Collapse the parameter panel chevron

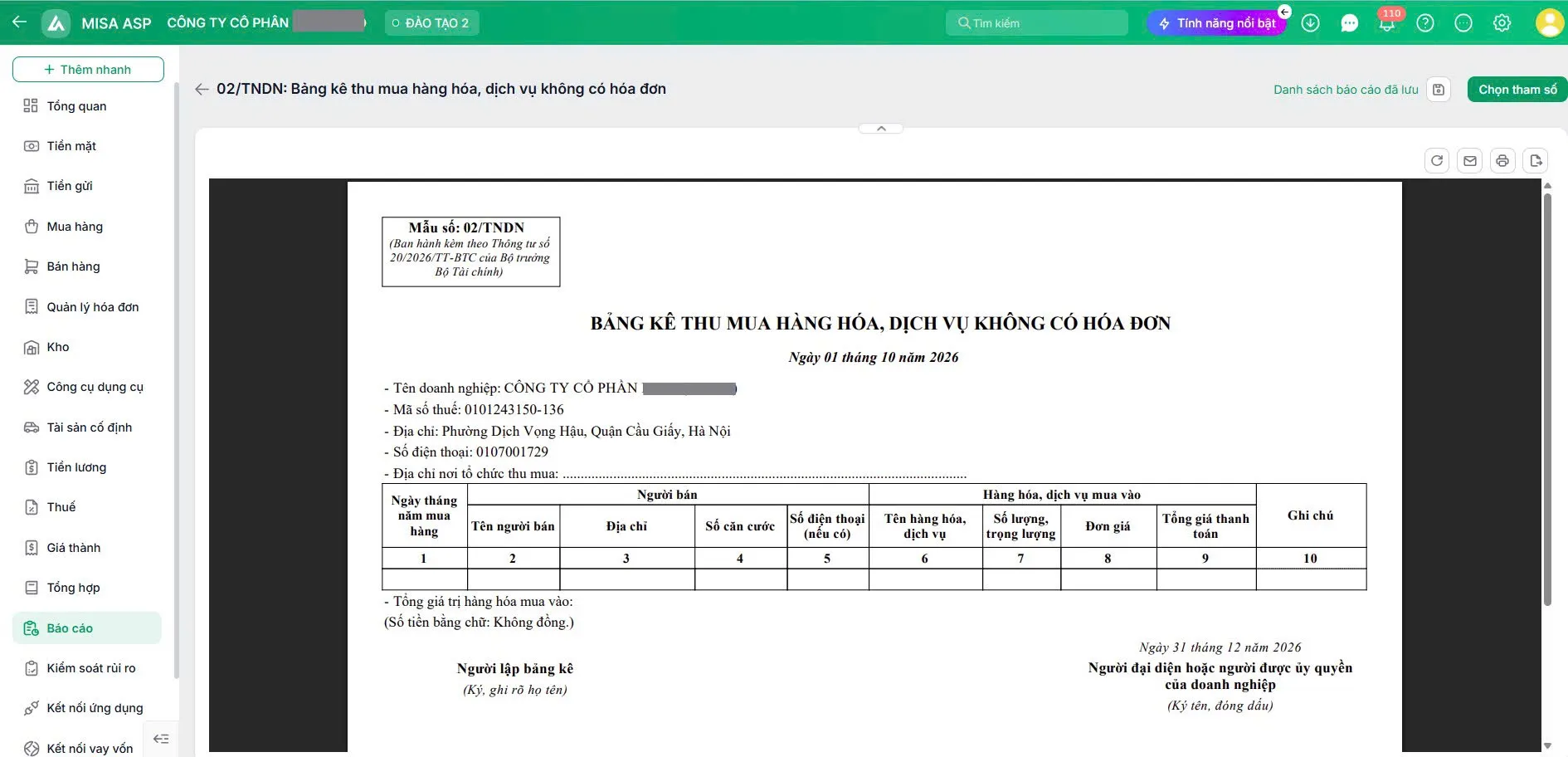[881, 129]
